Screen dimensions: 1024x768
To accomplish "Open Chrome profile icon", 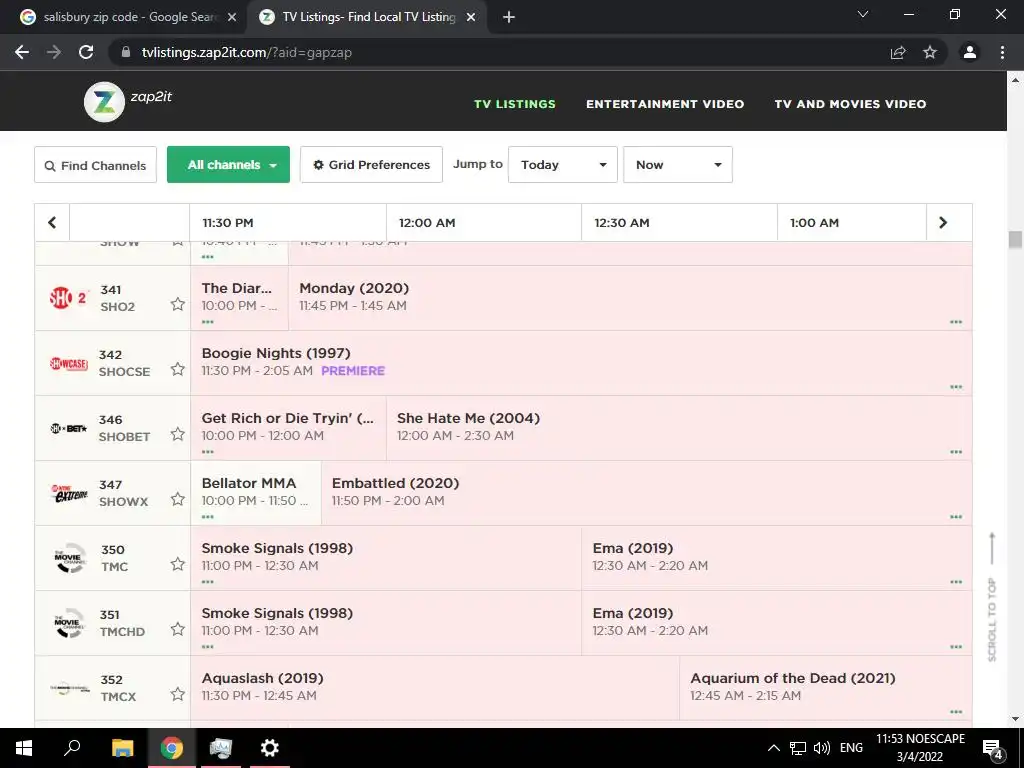I will [970, 52].
